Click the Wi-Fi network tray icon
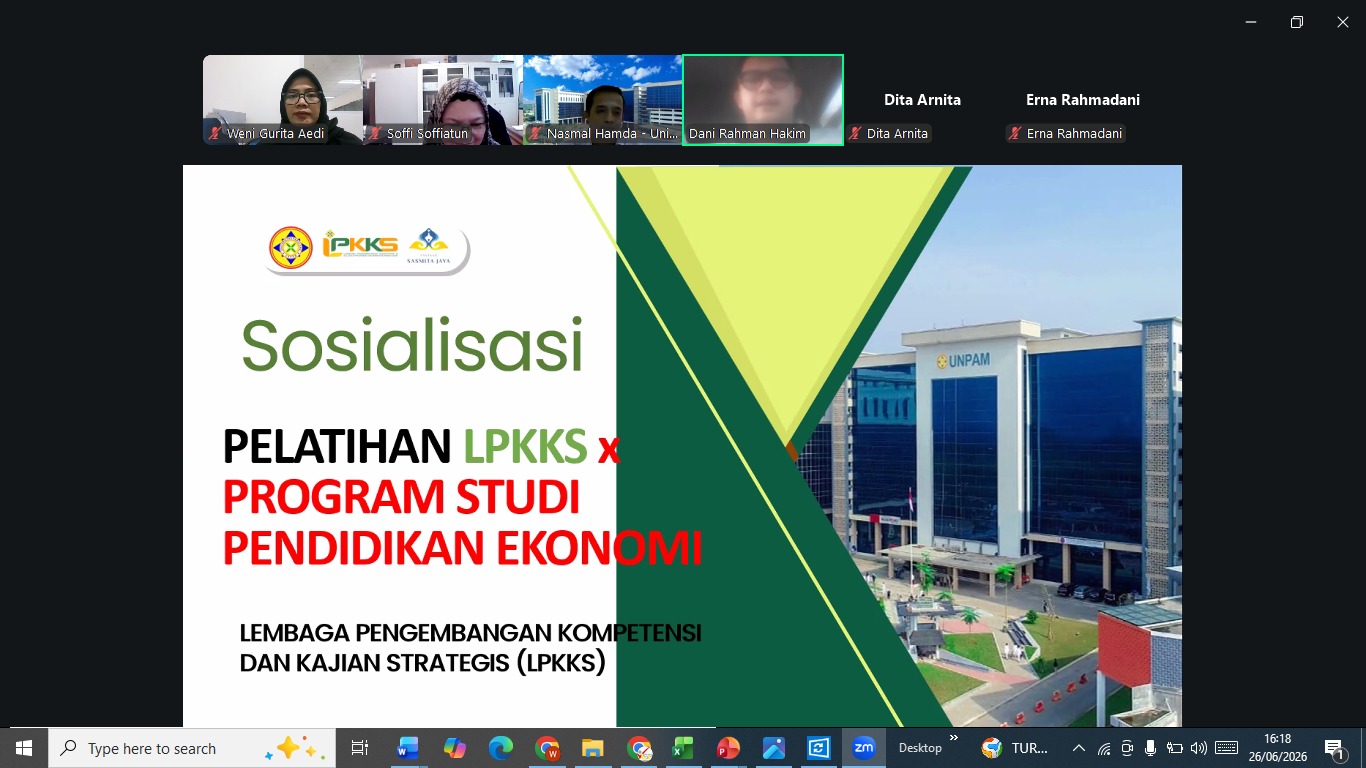 point(1104,748)
